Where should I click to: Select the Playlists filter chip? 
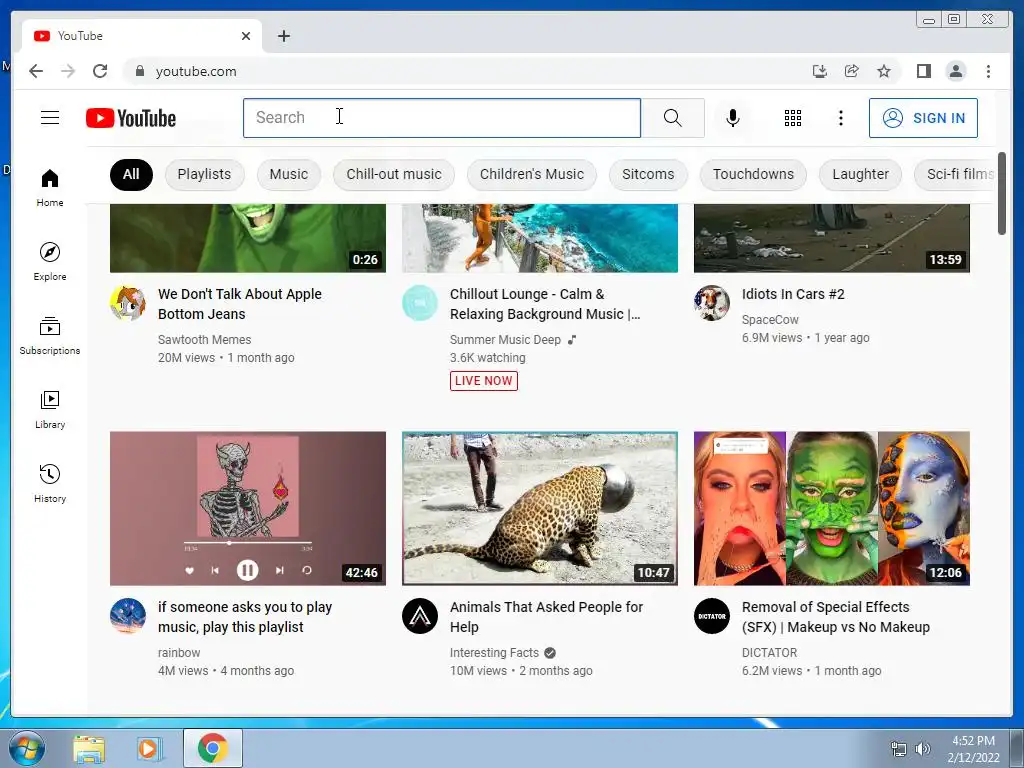(204, 174)
